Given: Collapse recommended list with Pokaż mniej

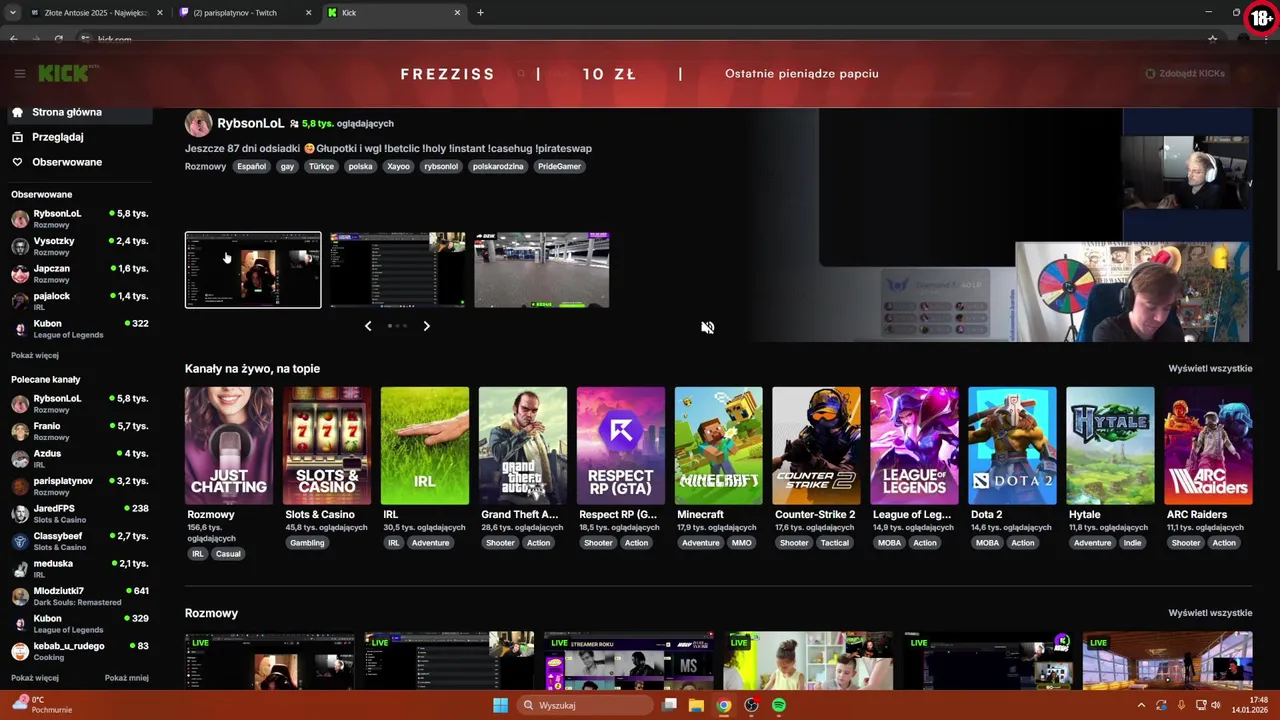Looking at the screenshot, I should point(127,678).
